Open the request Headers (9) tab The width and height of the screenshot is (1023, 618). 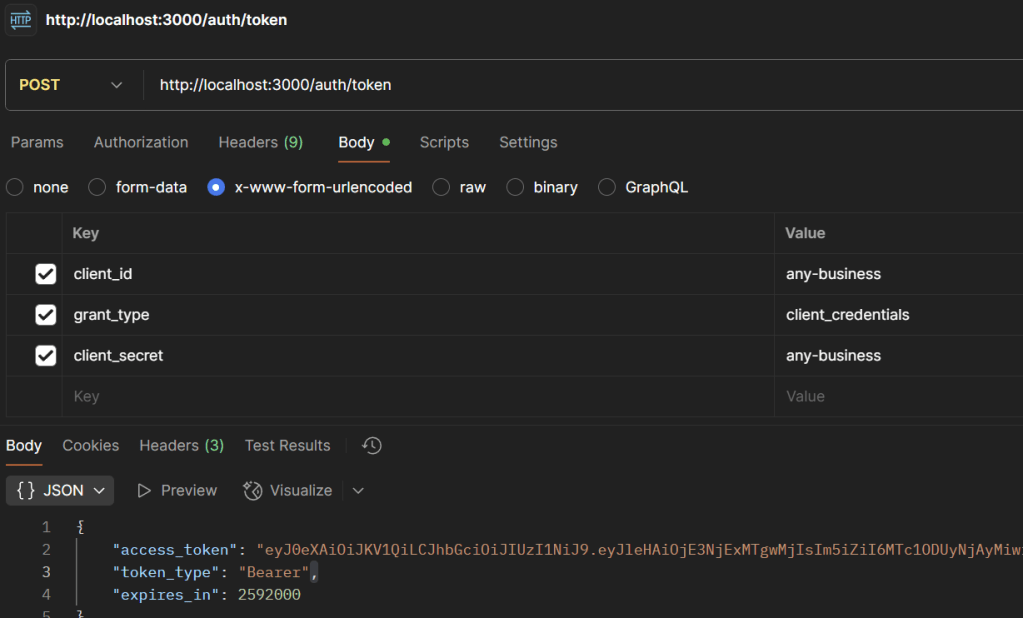[260, 142]
